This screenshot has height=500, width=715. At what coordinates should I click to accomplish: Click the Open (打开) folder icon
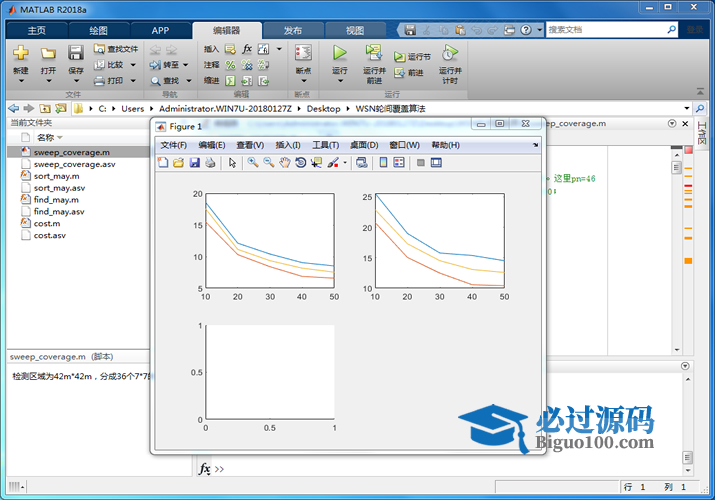(x=48, y=53)
